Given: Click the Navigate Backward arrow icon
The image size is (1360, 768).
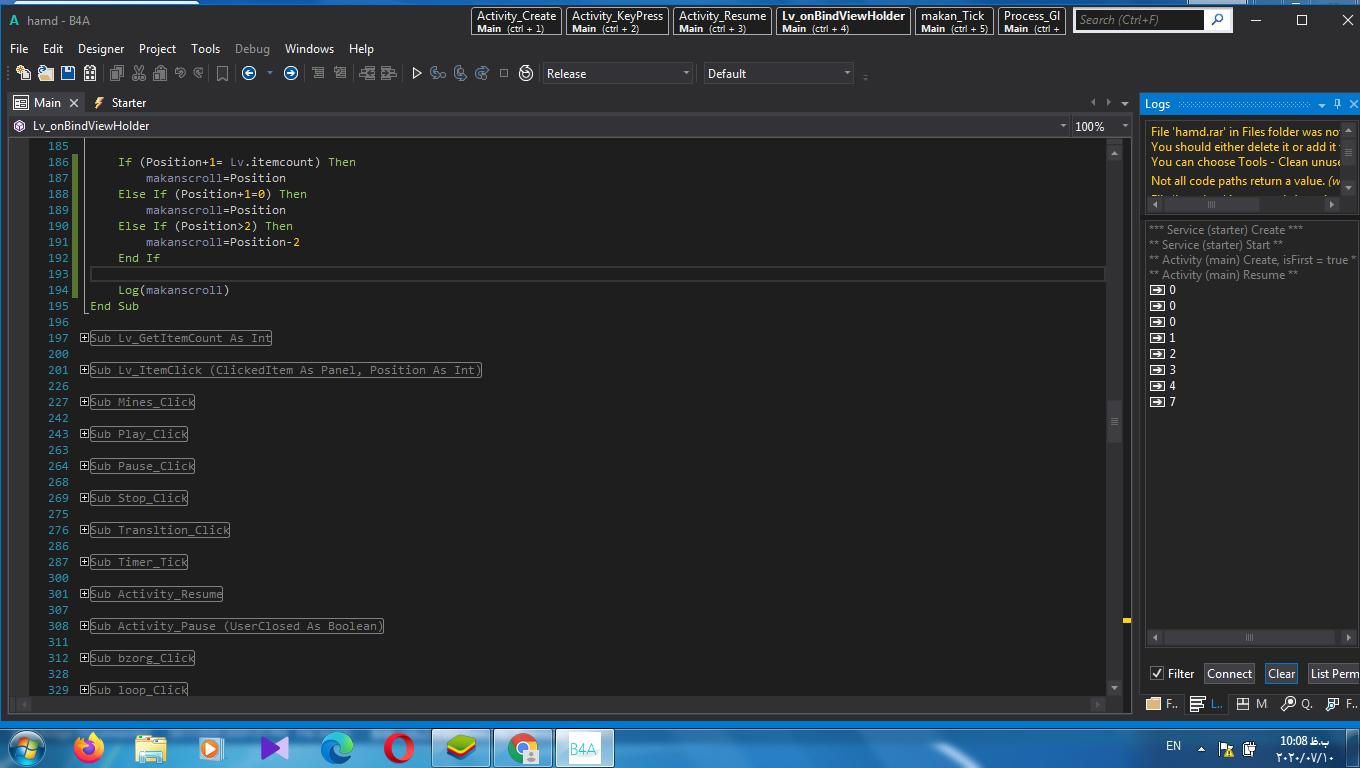Looking at the screenshot, I should click(x=249, y=73).
